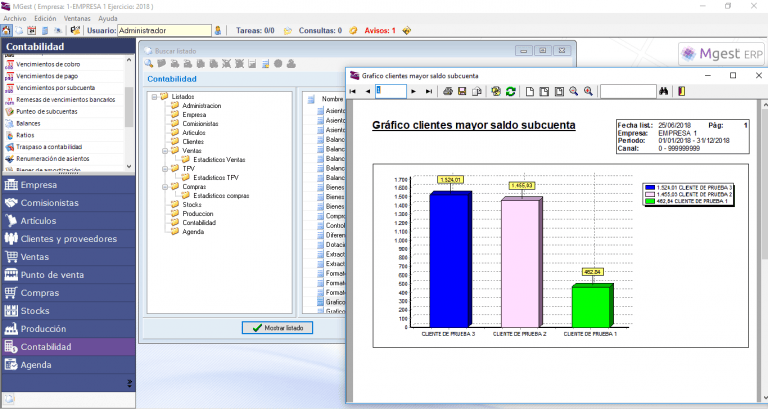Zoom in with the magnifier plus icon
The image size is (768, 409).
pos(588,92)
